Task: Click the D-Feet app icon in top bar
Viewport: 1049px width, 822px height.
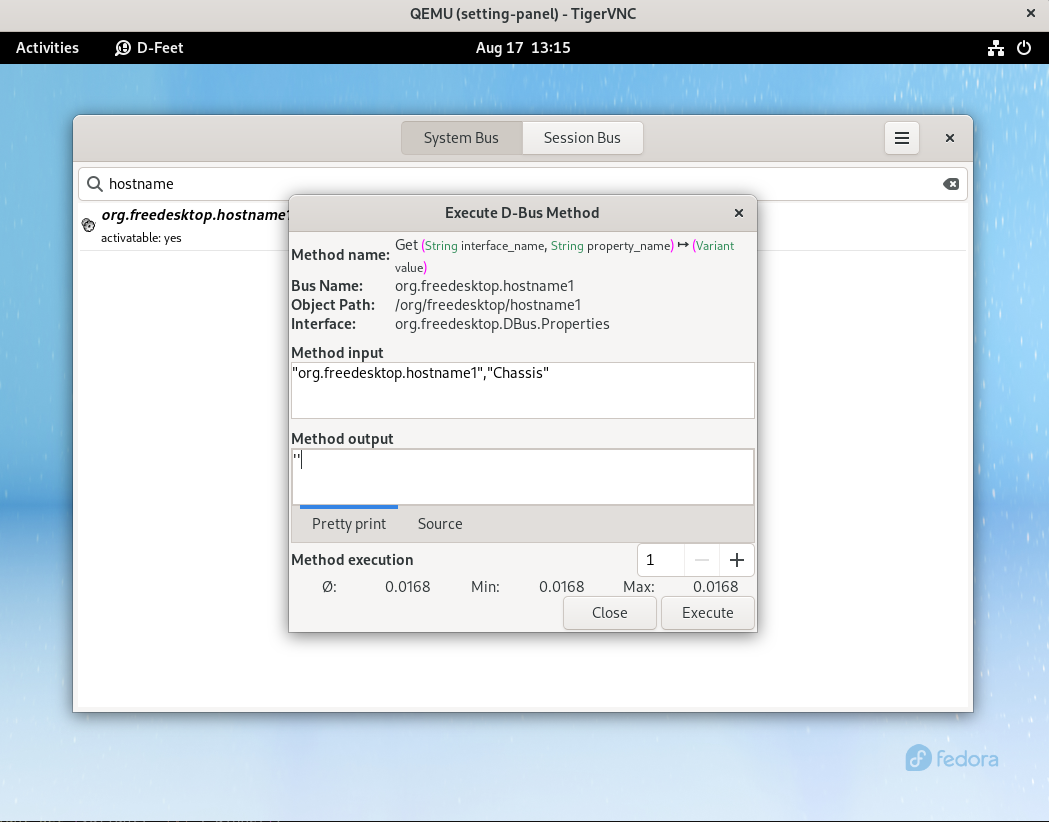Action: (x=122, y=48)
